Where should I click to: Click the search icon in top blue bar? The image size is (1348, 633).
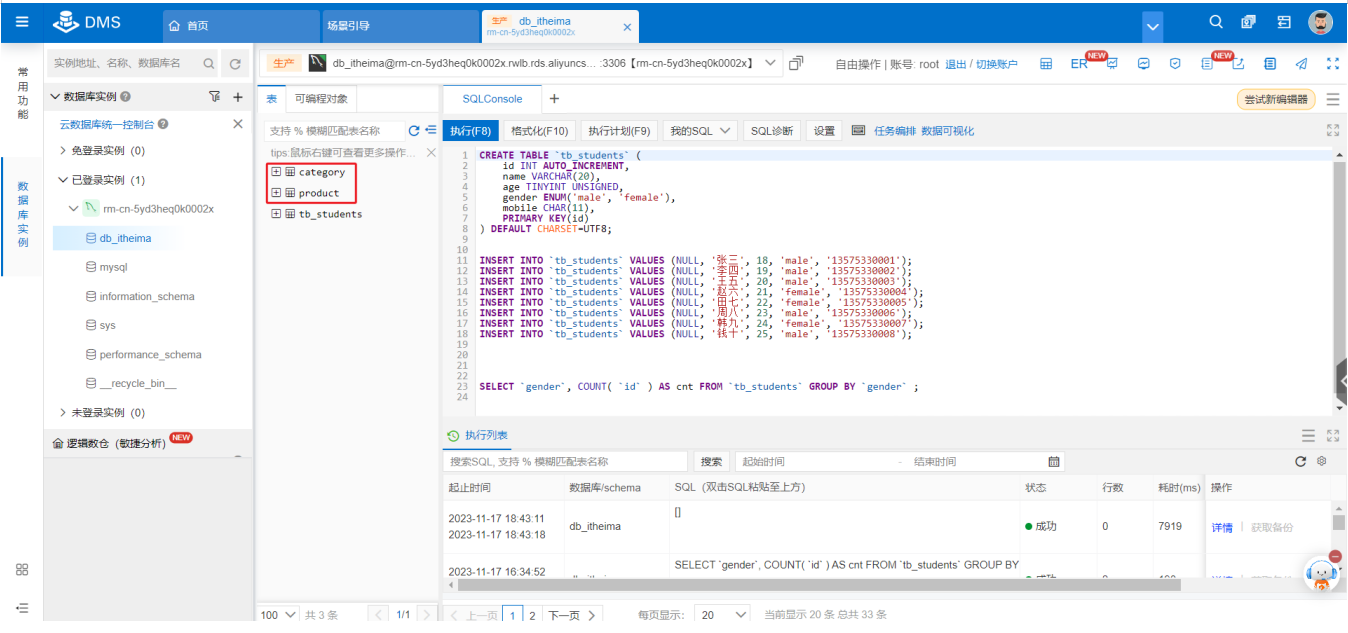(1216, 21)
